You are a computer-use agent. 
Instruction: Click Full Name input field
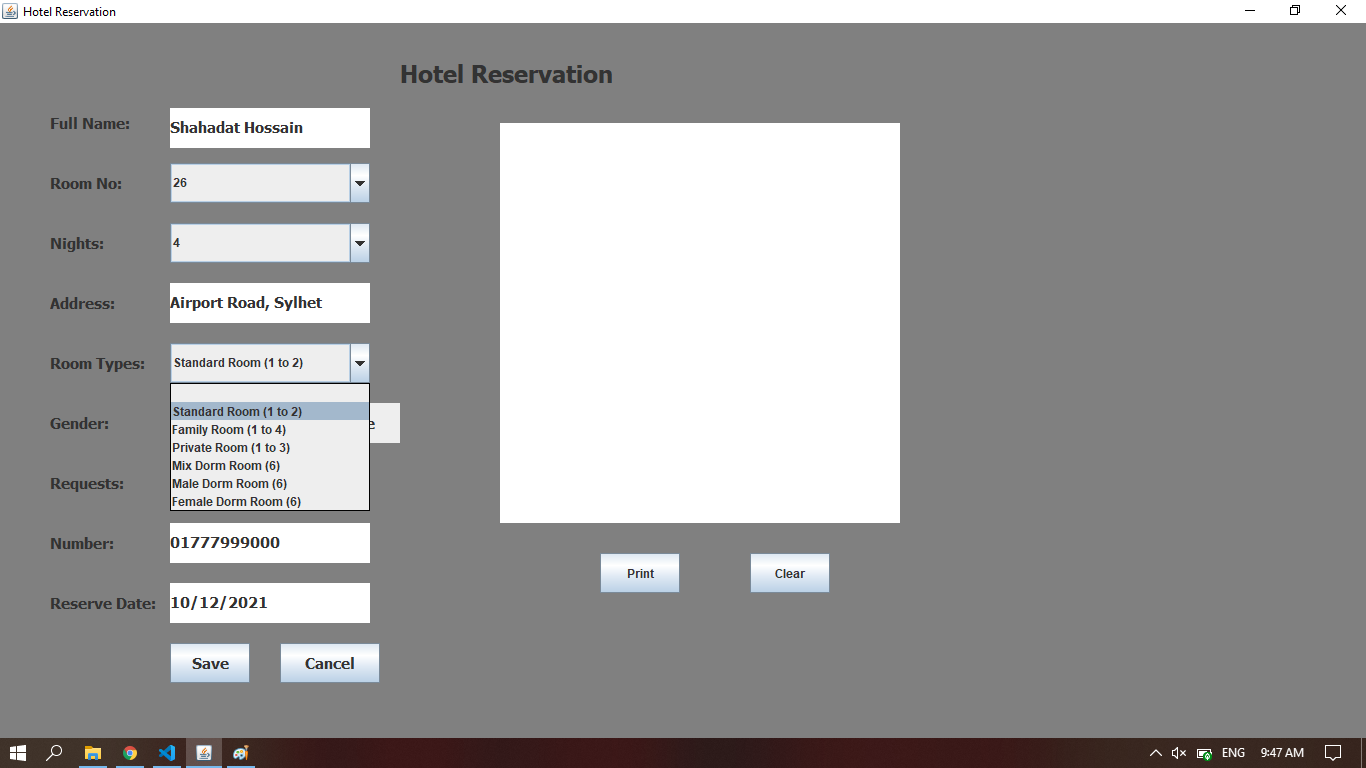click(x=270, y=128)
